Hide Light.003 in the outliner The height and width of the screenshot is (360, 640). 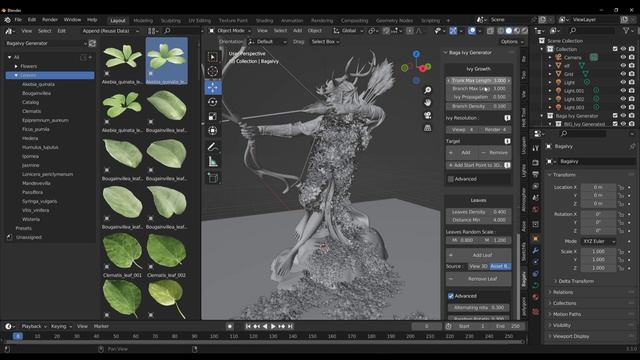(623, 107)
